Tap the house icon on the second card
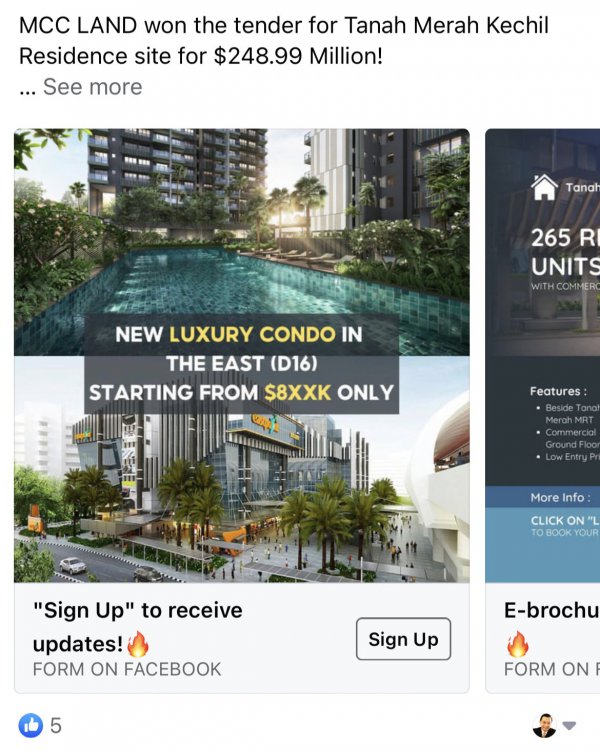 [544, 187]
